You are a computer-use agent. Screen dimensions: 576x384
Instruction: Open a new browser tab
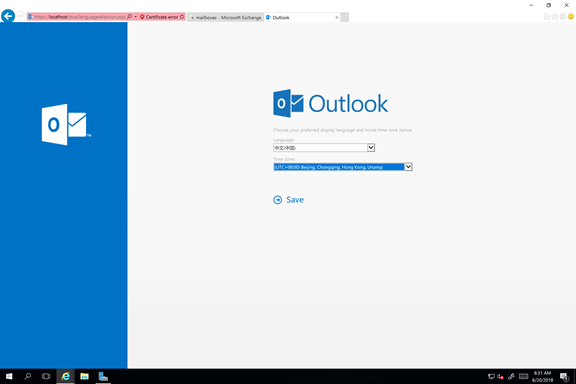point(345,17)
